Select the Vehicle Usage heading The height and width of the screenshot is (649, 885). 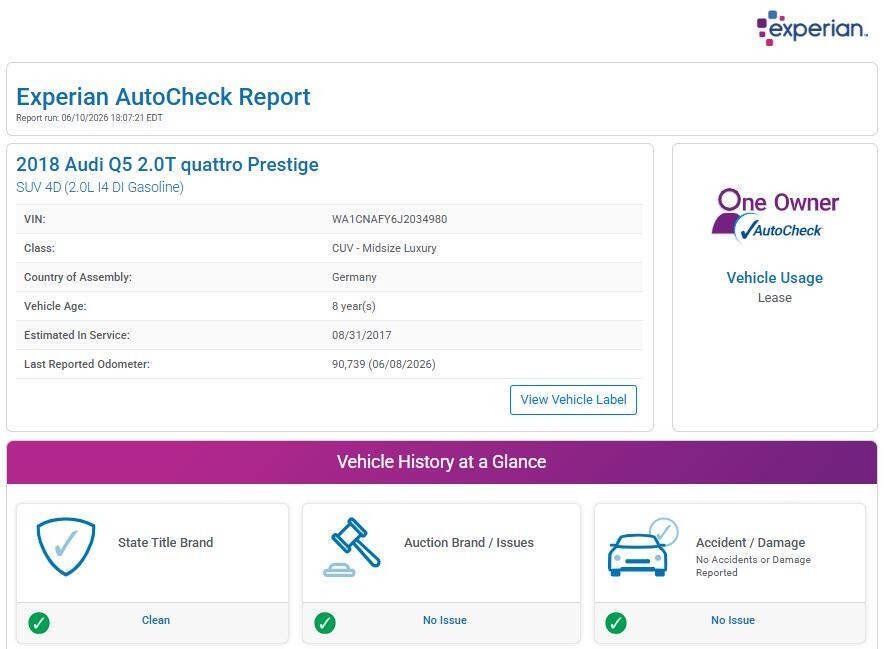[x=774, y=278]
